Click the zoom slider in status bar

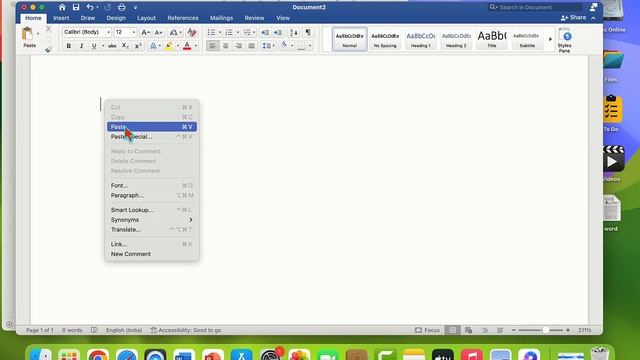(x=541, y=330)
